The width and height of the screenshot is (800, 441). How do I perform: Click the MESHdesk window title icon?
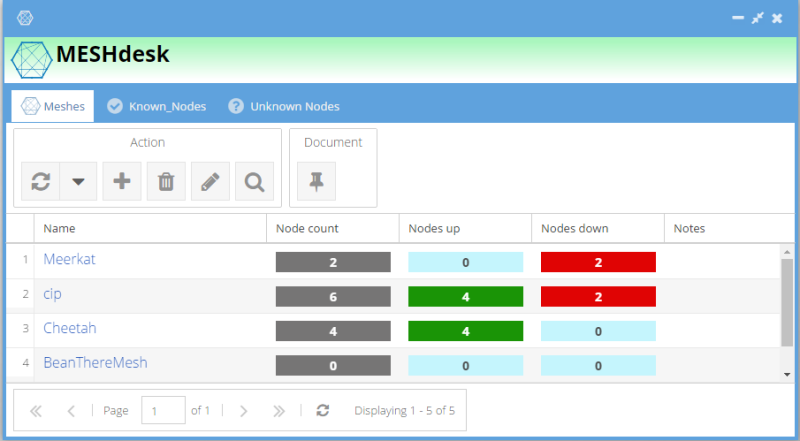[x=25, y=18]
